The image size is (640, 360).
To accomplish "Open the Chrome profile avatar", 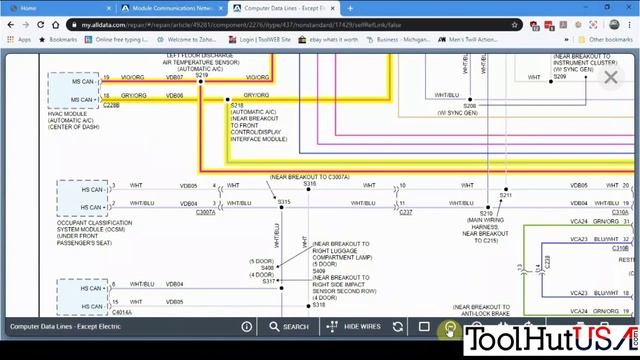I will pyautogui.click(x=614, y=25).
